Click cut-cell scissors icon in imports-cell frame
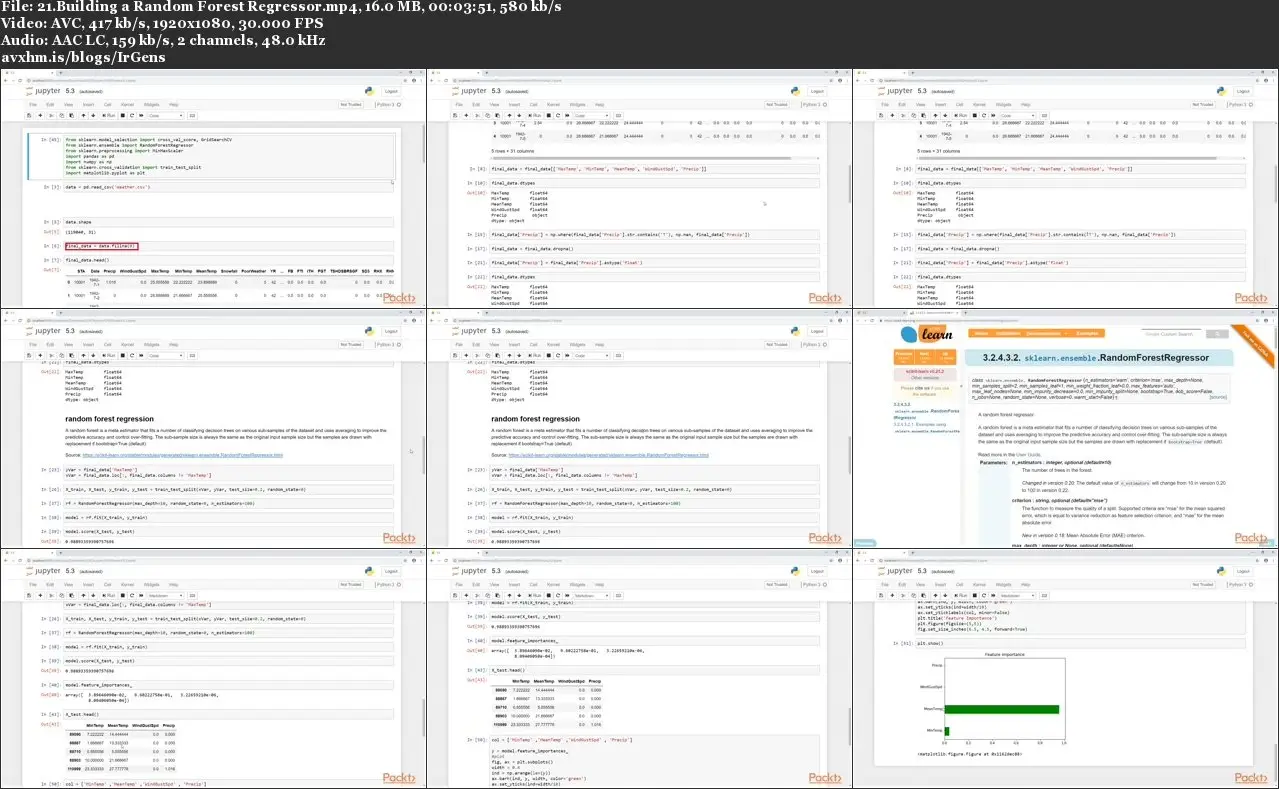 (51, 115)
